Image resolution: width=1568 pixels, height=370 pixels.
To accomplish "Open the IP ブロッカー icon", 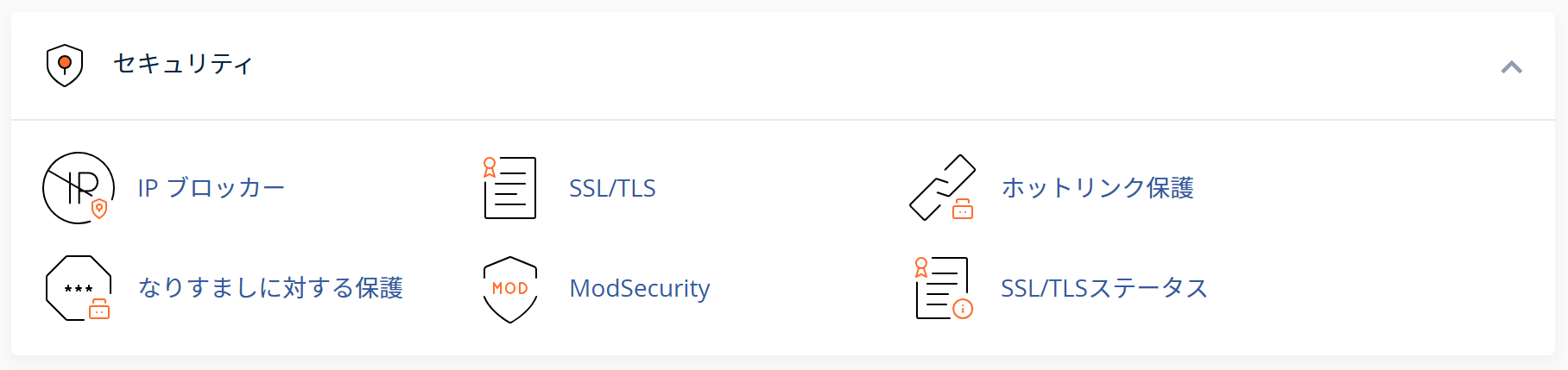I will (x=79, y=188).
